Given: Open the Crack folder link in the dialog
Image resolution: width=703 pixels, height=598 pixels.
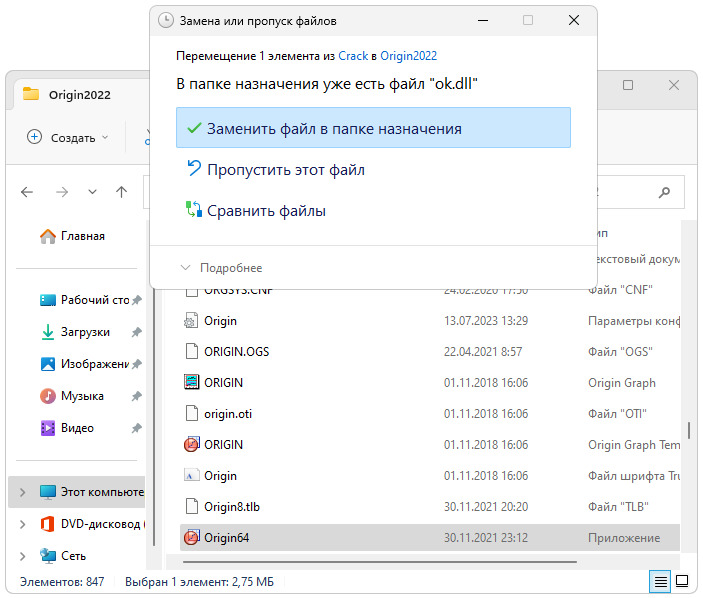Looking at the screenshot, I should coord(353,56).
